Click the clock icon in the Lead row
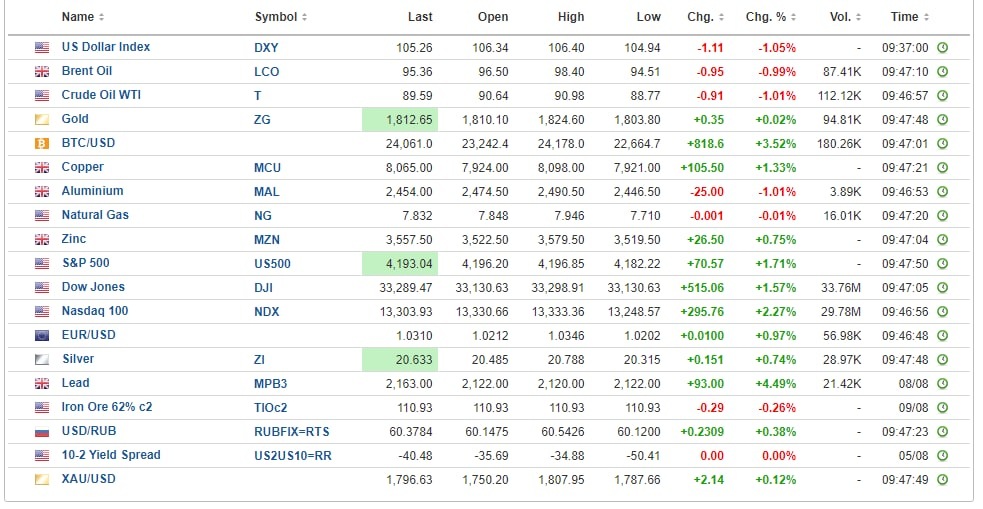Screen dimensions: 983x509 pyautogui.click(x=942, y=383)
